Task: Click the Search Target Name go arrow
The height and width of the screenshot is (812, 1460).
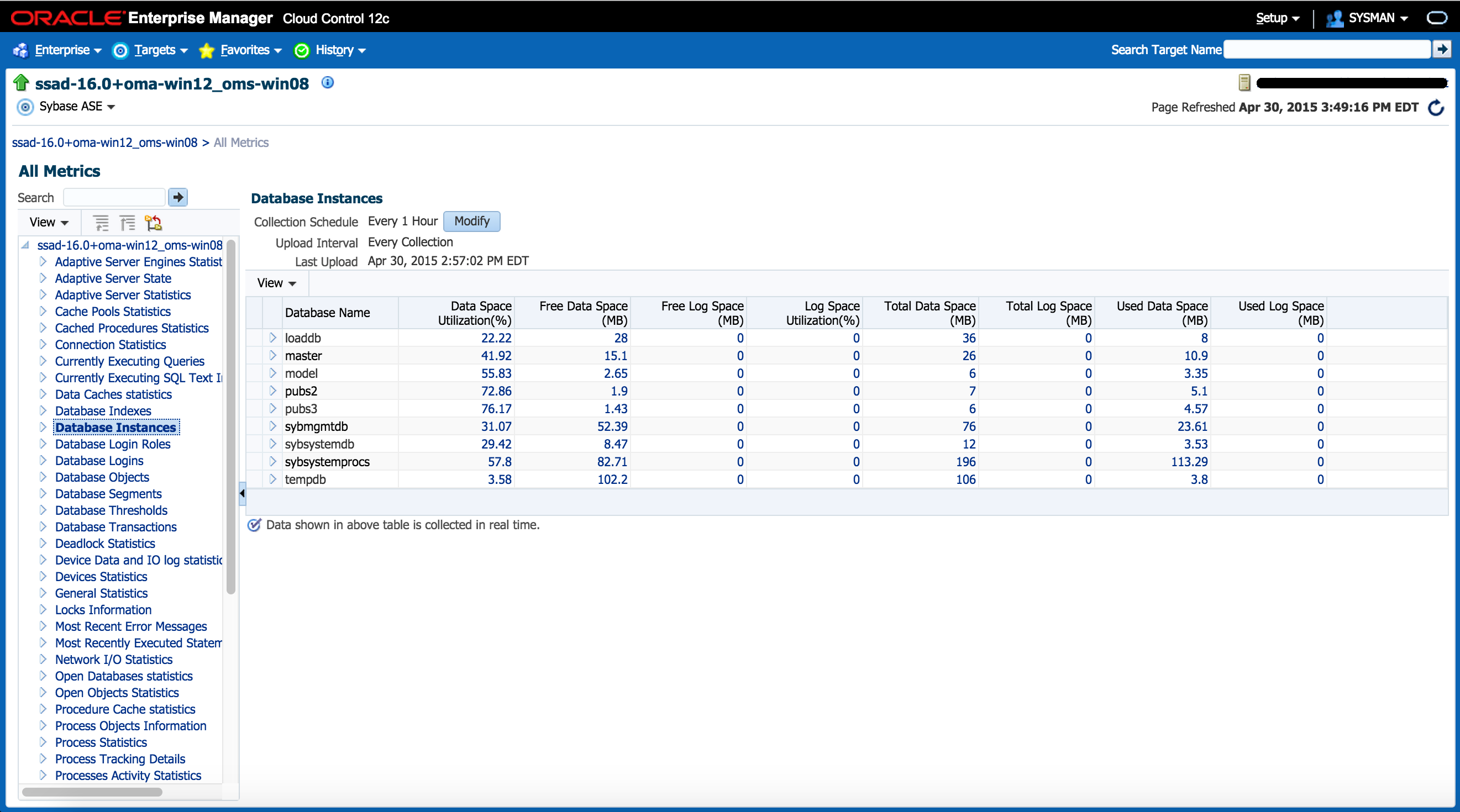Action: (x=1442, y=50)
